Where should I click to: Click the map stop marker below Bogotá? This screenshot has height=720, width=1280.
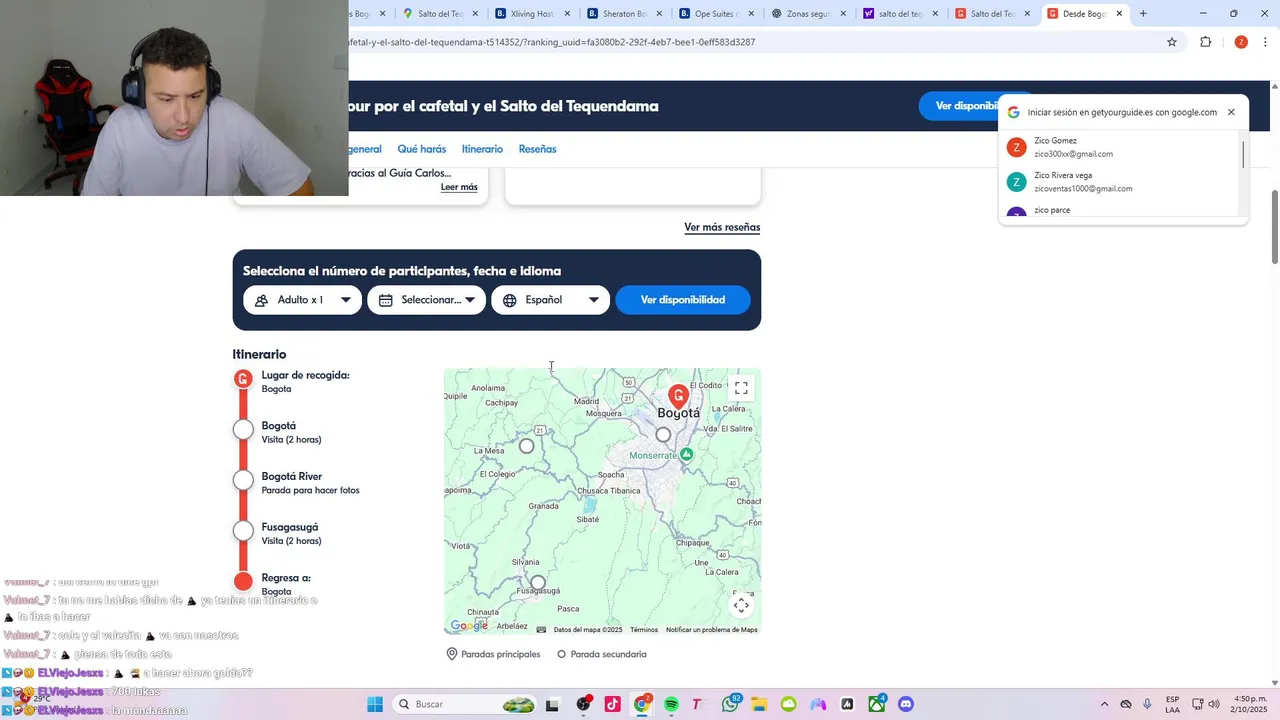663,435
